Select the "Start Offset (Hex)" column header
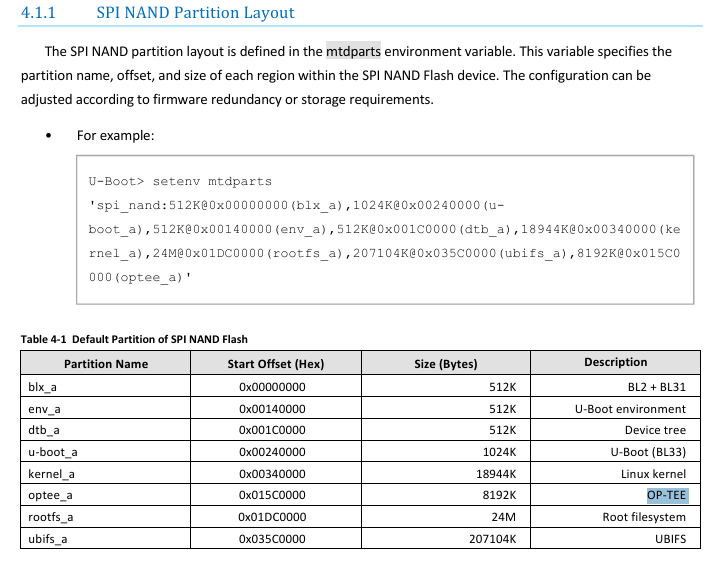Viewport: 713px width, 564px height. pyautogui.click(x=276, y=364)
